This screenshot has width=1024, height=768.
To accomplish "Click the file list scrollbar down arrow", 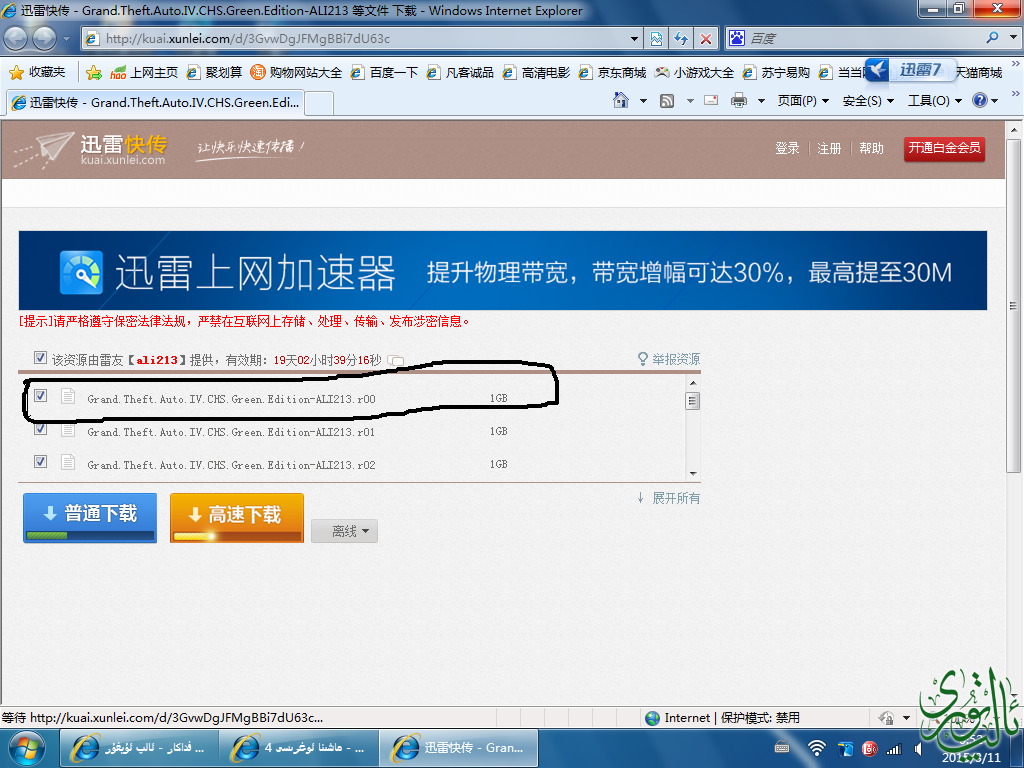I will [x=693, y=473].
